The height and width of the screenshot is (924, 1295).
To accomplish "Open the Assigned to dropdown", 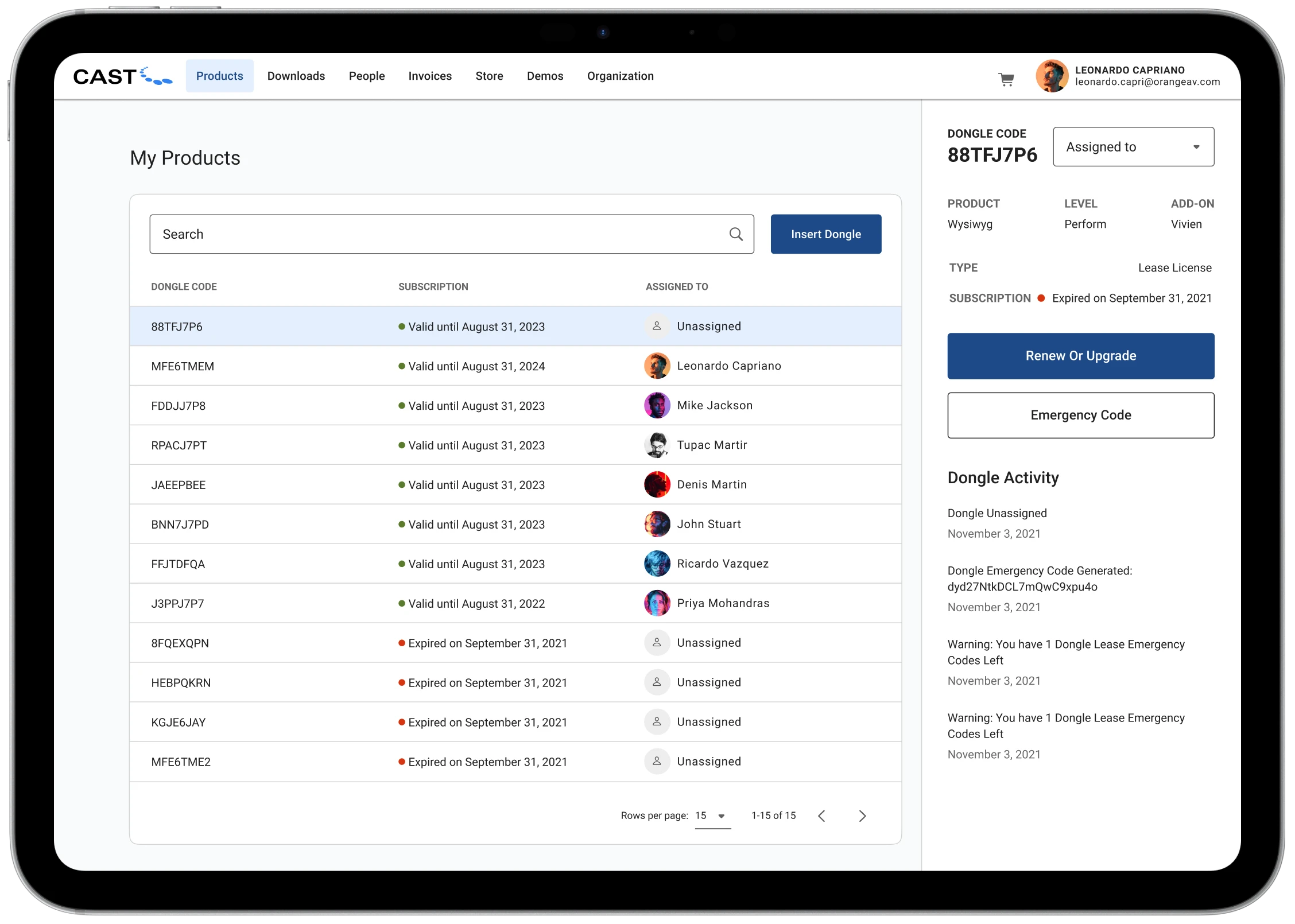I will (x=1133, y=147).
